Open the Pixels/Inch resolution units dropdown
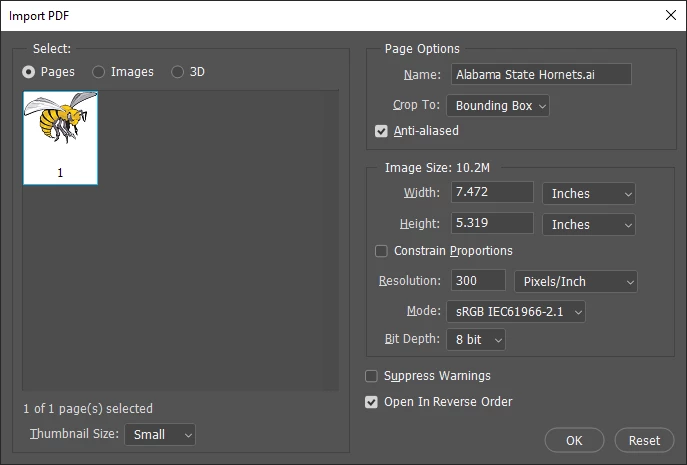 pyautogui.click(x=576, y=281)
